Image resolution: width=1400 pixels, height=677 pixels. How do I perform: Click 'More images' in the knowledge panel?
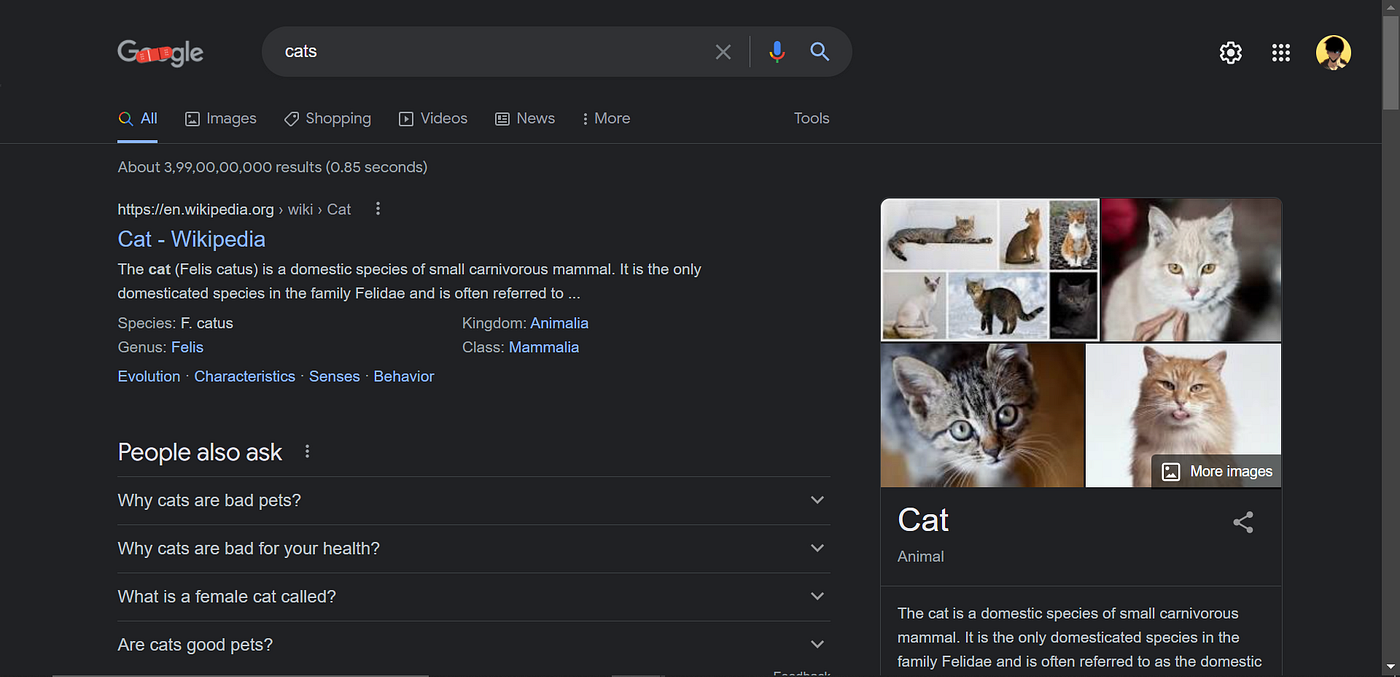[1216, 471]
